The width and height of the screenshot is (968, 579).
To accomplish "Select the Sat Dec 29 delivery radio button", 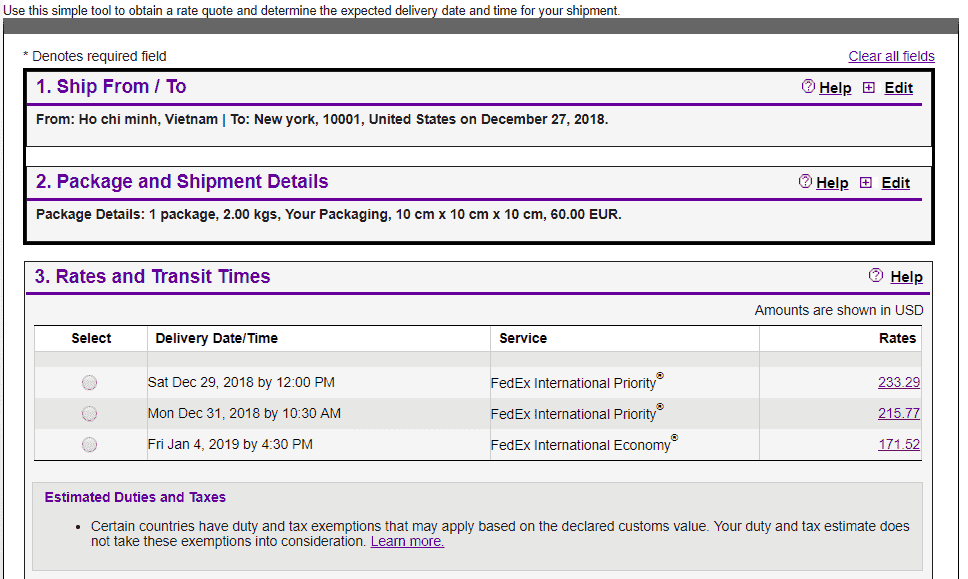I will tap(90, 383).
